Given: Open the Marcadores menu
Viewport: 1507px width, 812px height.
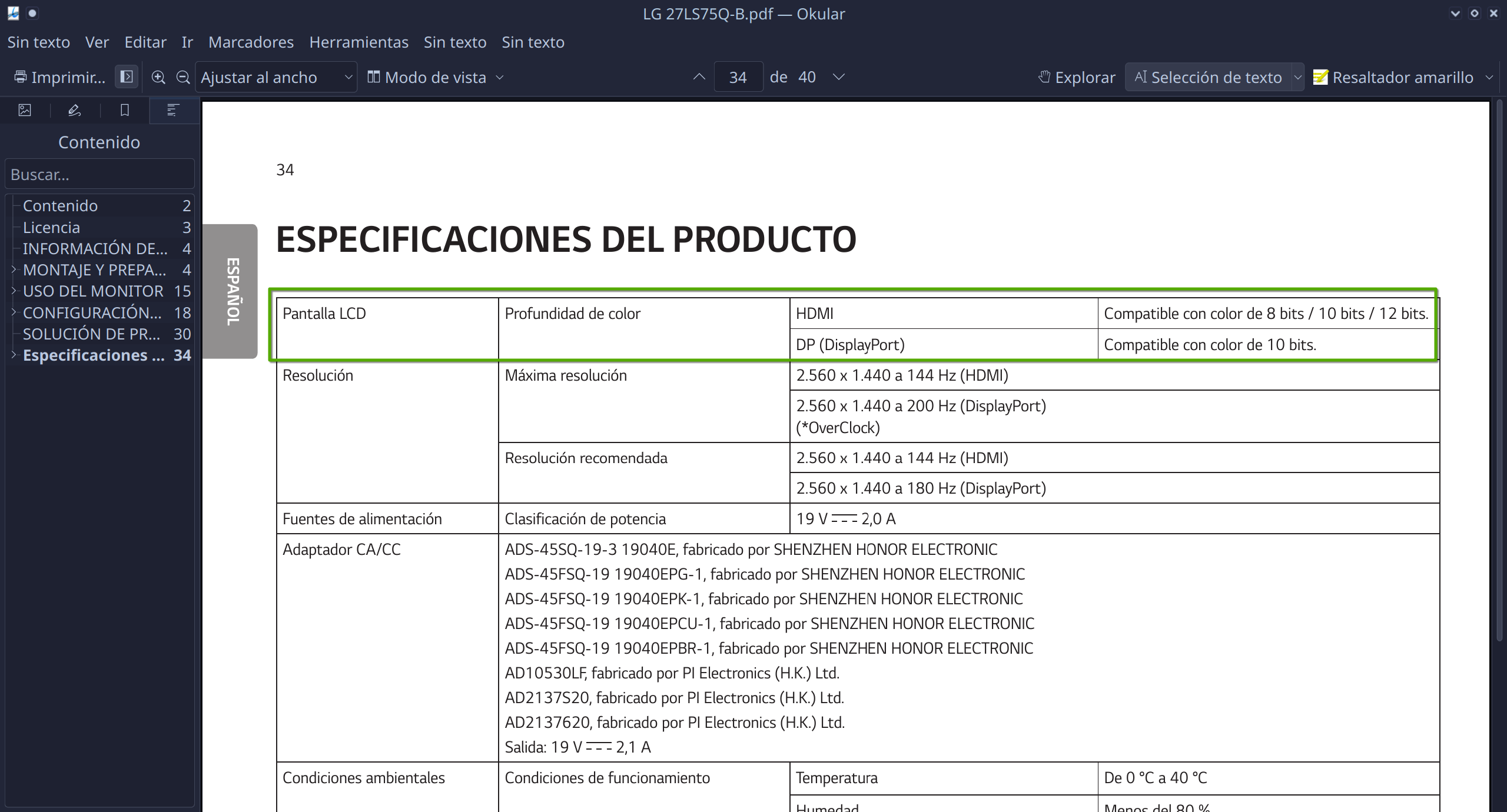Looking at the screenshot, I should click(x=251, y=42).
